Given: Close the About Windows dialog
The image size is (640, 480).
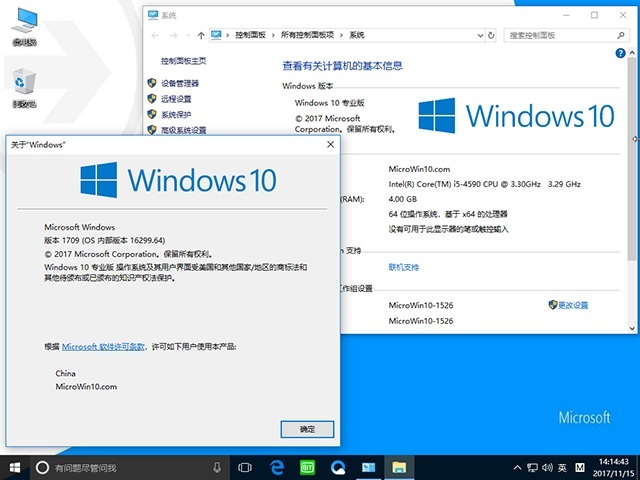Looking at the screenshot, I should click(x=331, y=144).
